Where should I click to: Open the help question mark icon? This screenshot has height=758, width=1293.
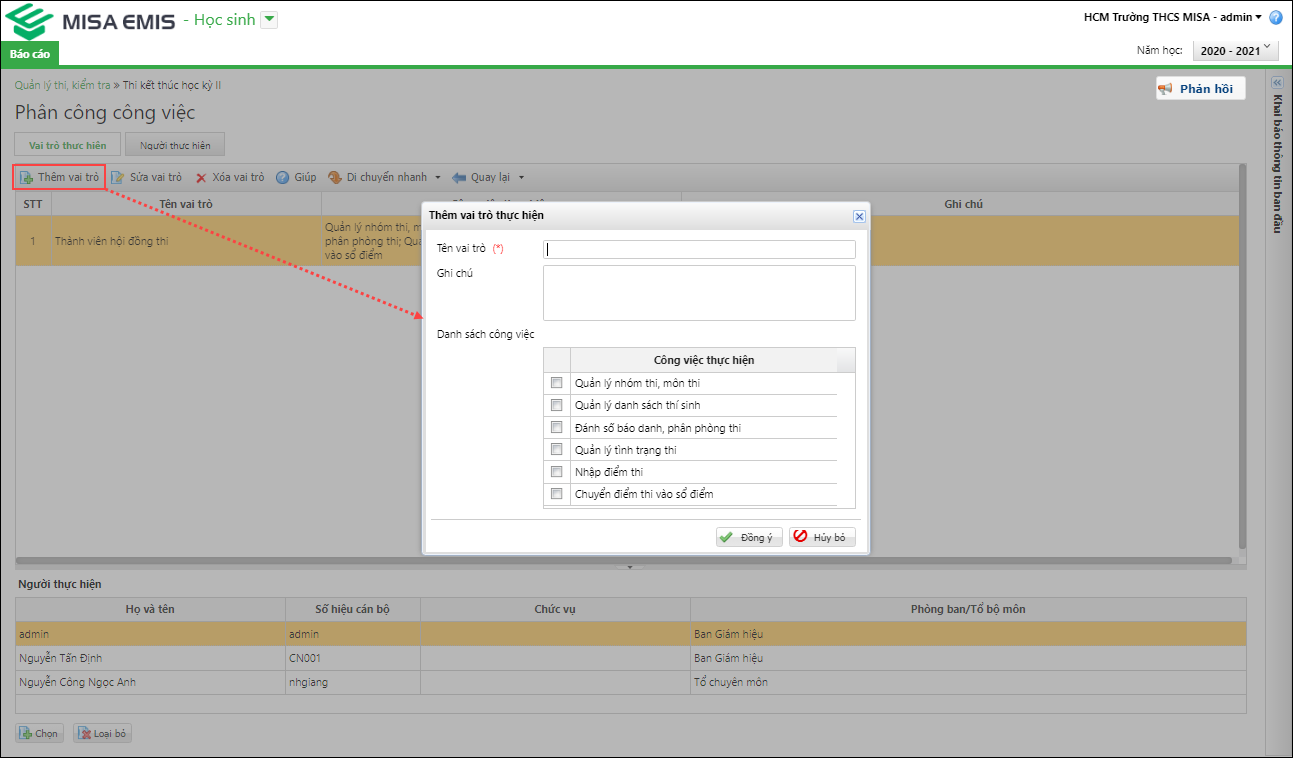(1275, 17)
